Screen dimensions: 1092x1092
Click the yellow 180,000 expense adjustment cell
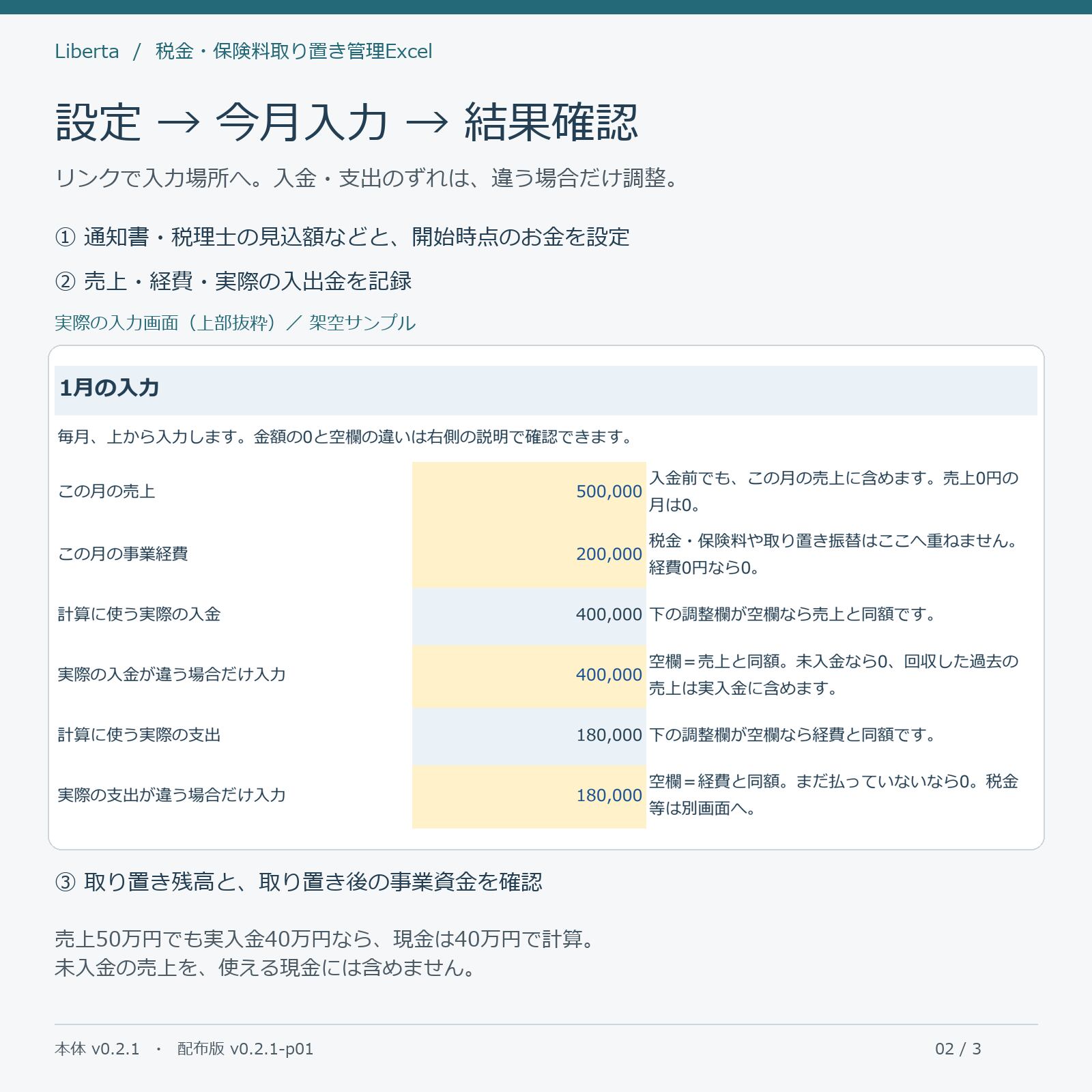coord(529,796)
